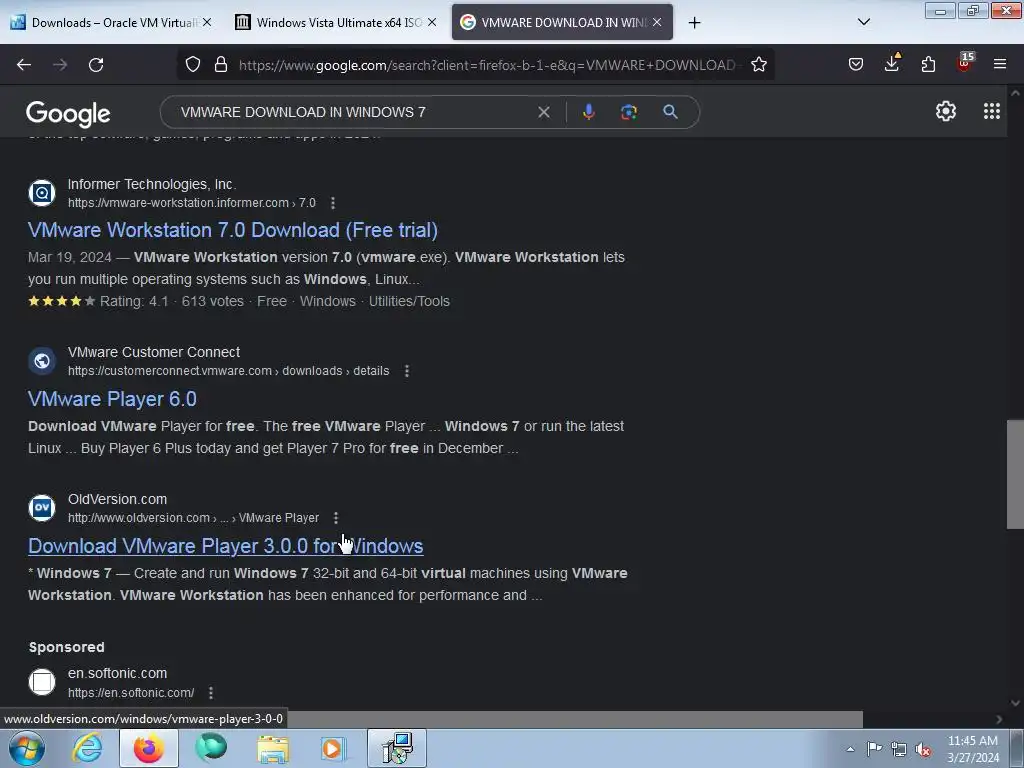Show hidden system tray icons
Image resolution: width=1024 pixels, height=768 pixels.
pos(850,749)
